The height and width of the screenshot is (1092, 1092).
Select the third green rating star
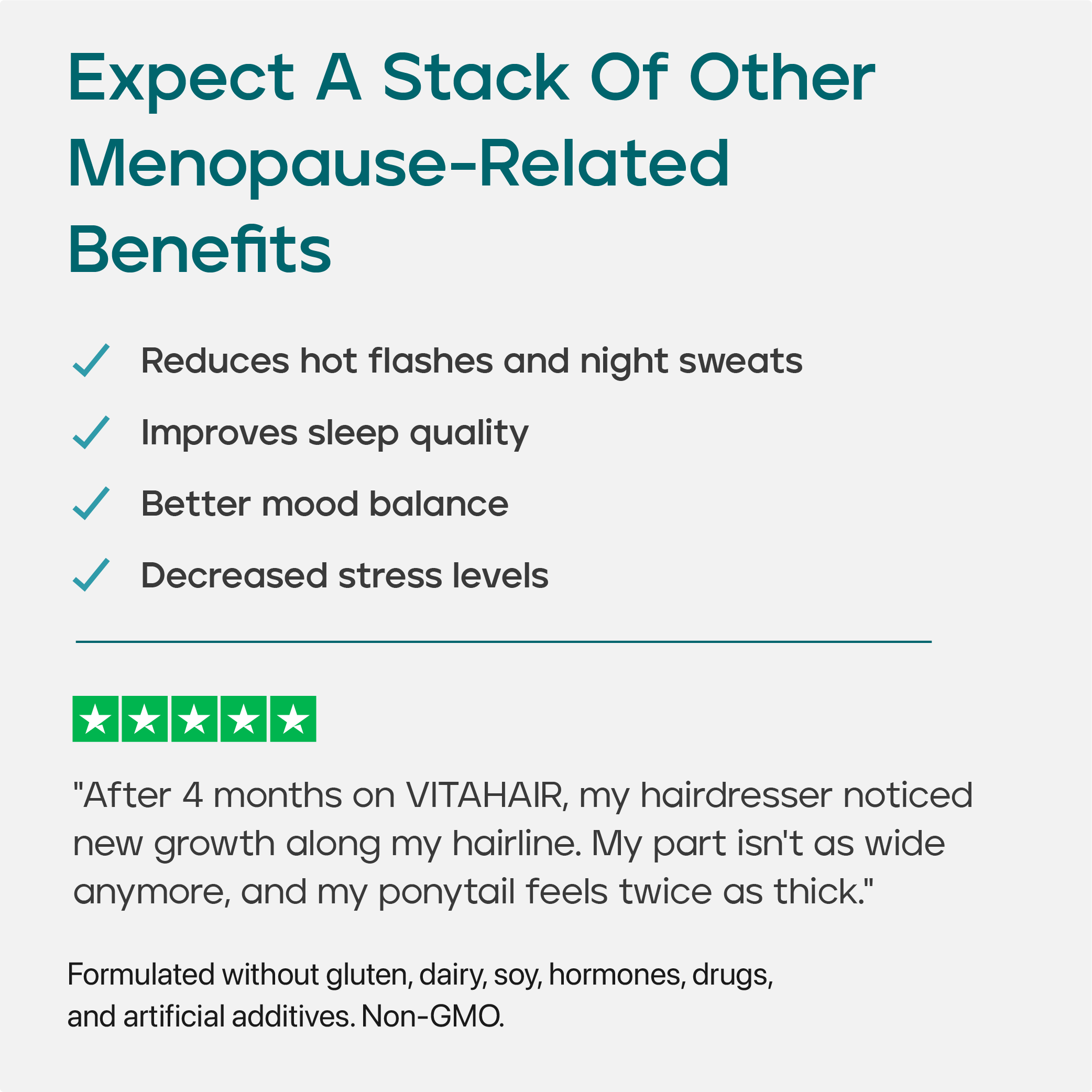click(194, 719)
